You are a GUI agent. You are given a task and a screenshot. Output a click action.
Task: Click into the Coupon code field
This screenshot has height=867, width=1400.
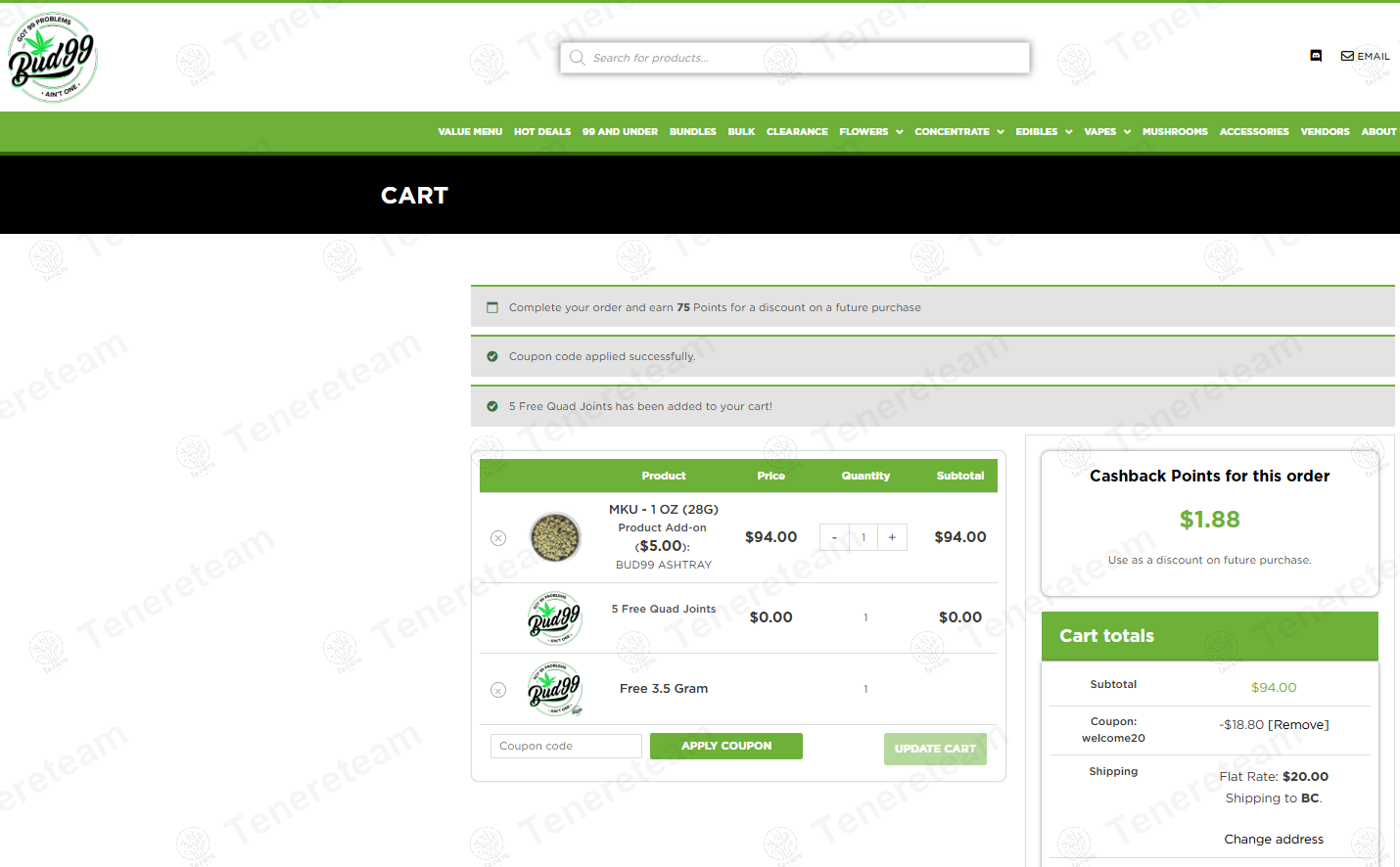[x=566, y=746]
